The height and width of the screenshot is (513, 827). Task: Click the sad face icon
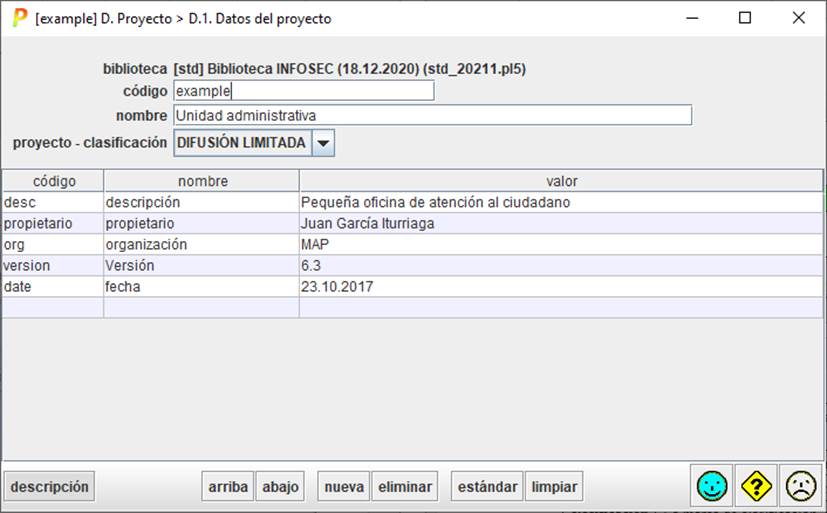pos(800,486)
